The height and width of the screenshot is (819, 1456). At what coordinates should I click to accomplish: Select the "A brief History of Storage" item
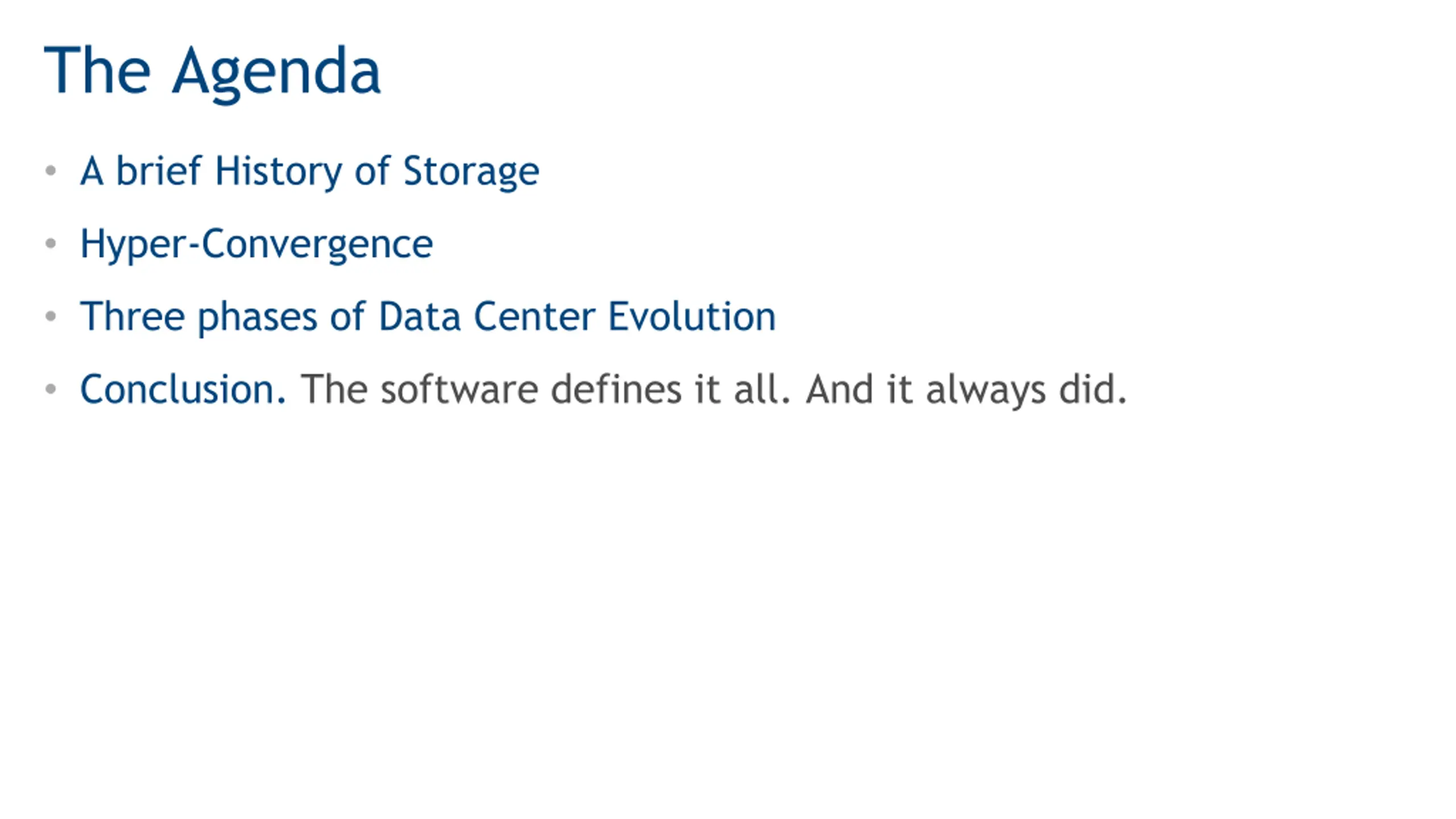309,171
